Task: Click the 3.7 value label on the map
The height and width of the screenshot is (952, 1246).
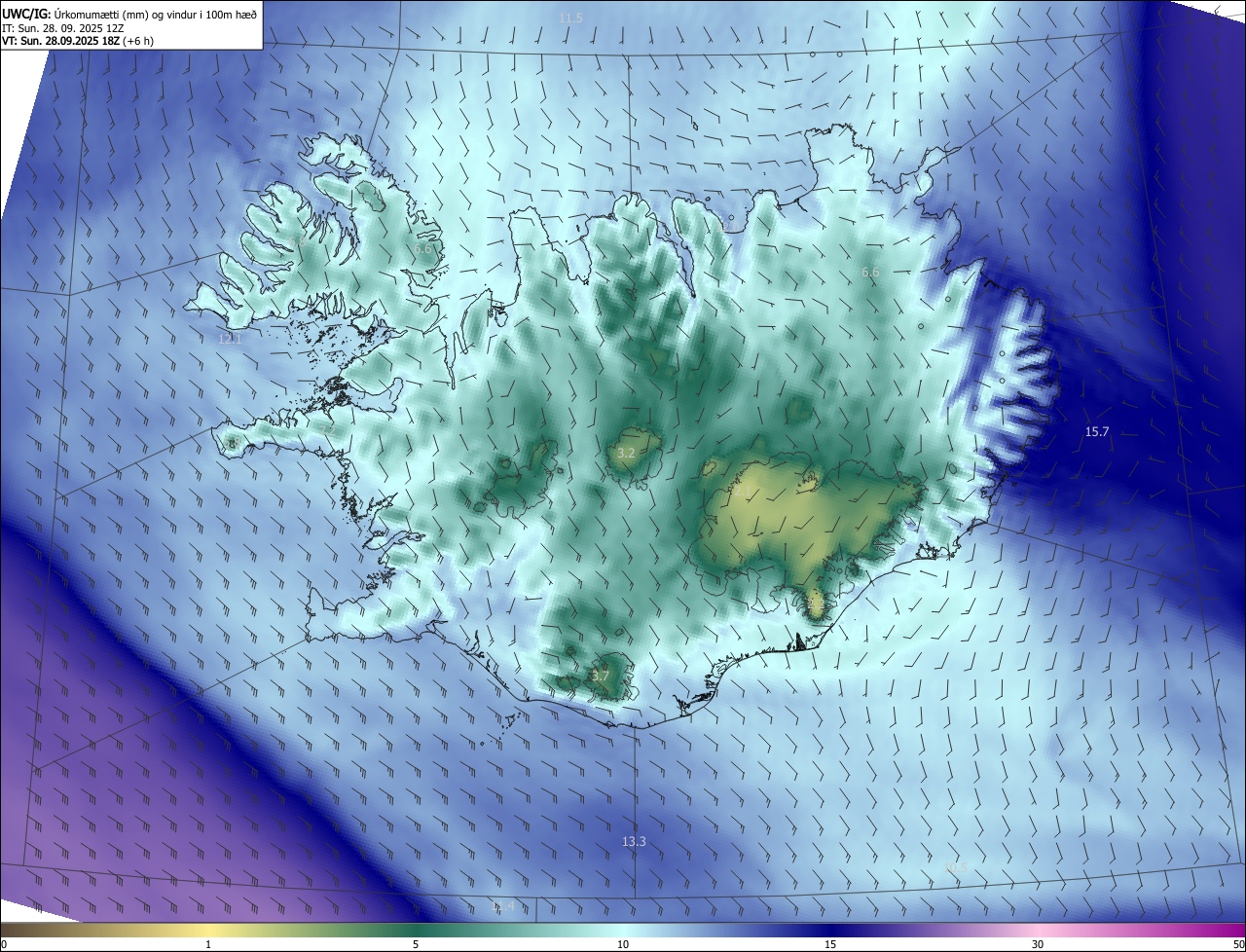Action: 601,676
